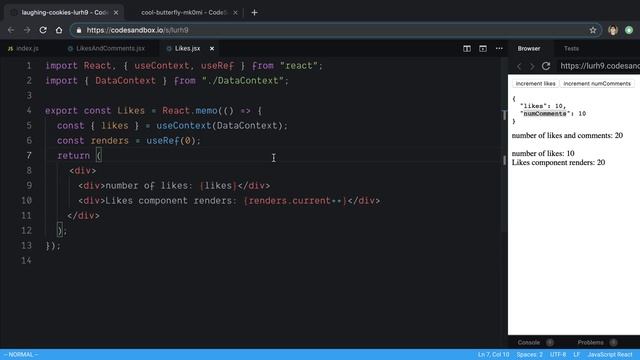Click renders.current++ expression on line 10

(295, 201)
